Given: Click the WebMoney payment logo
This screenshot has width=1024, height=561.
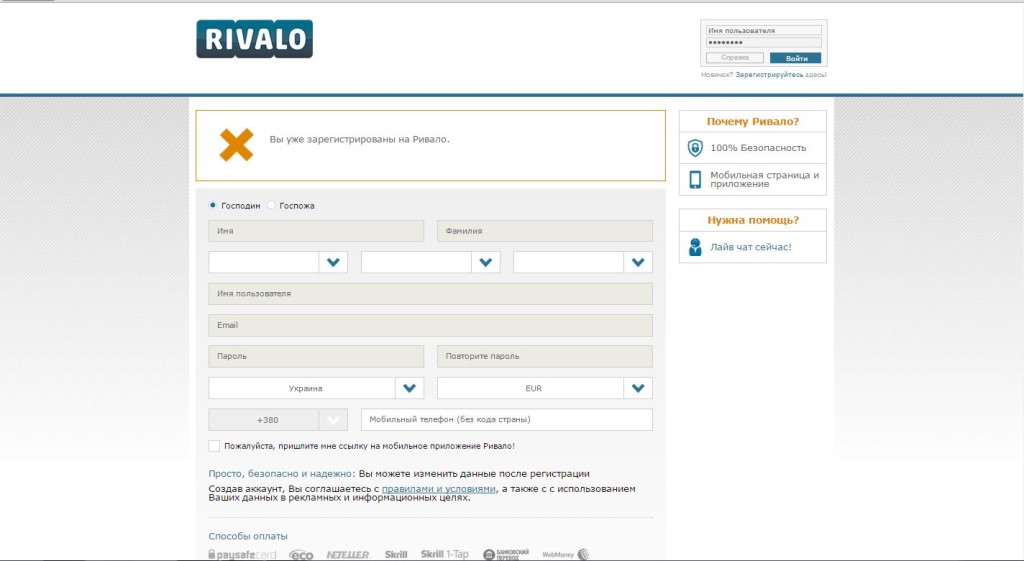Looking at the screenshot, I should coord(566,554).
